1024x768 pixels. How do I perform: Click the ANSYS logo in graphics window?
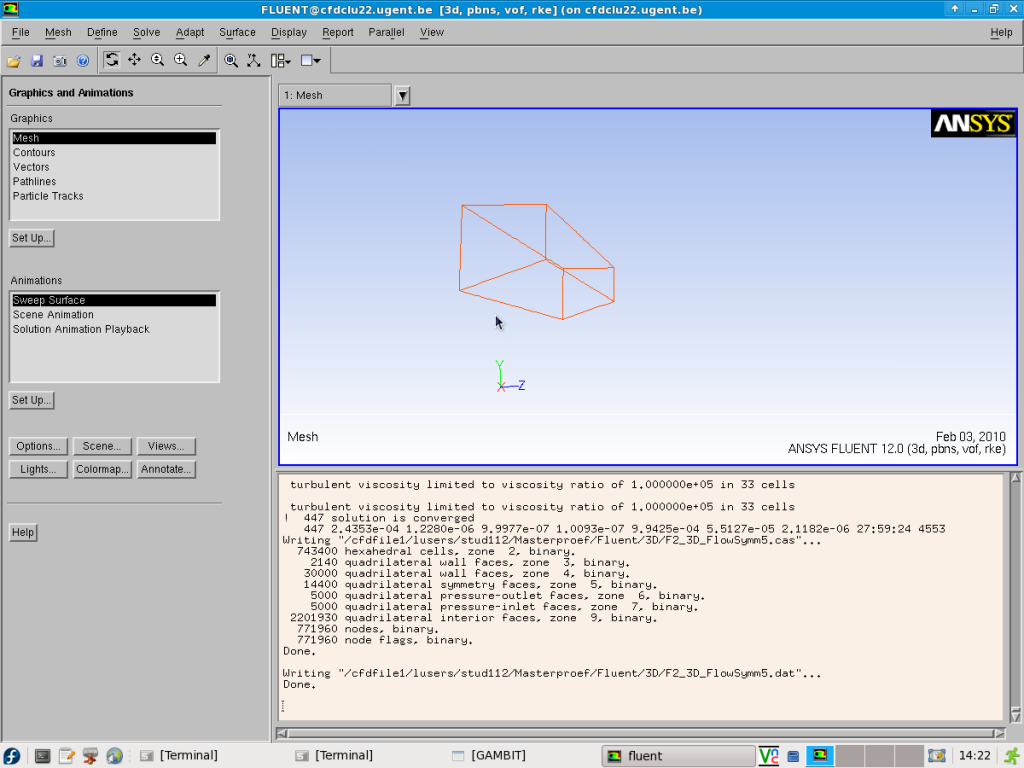[x=973, y=123]
